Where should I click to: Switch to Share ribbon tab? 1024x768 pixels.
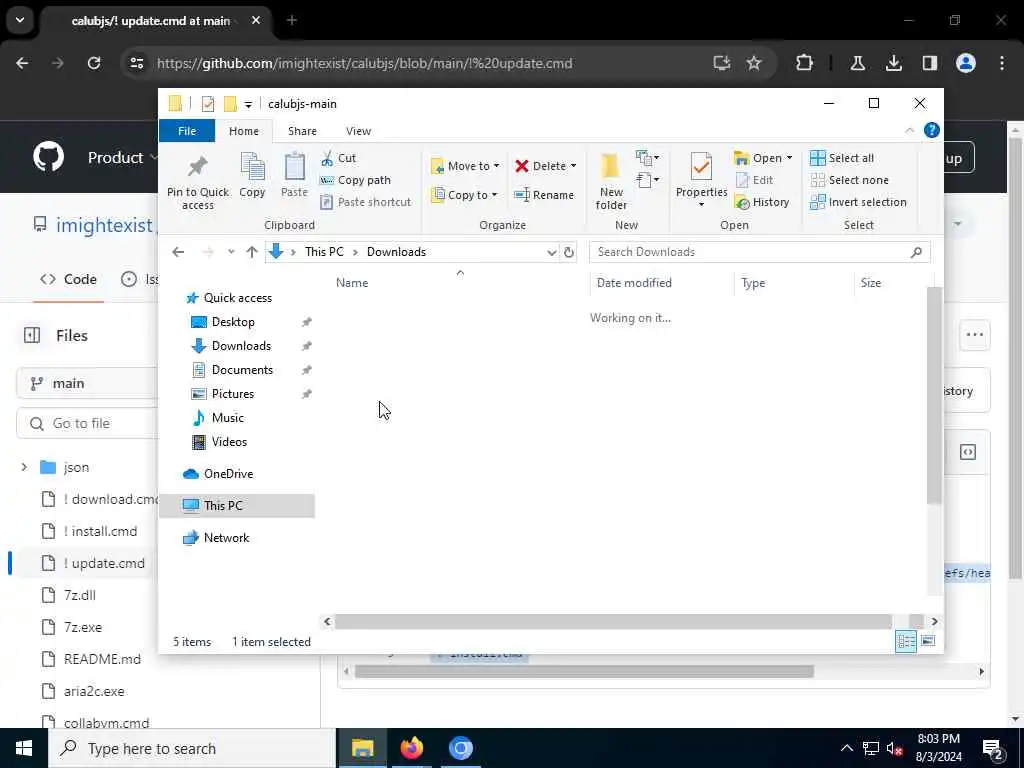click(x=302, y=131)
